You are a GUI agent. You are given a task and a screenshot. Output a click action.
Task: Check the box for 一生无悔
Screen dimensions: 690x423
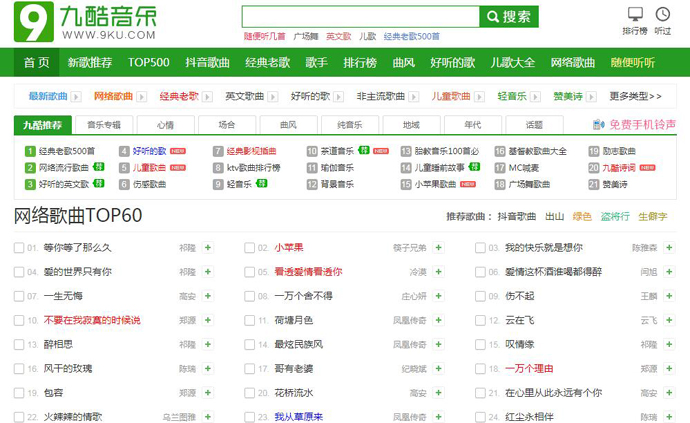point(19,296)
